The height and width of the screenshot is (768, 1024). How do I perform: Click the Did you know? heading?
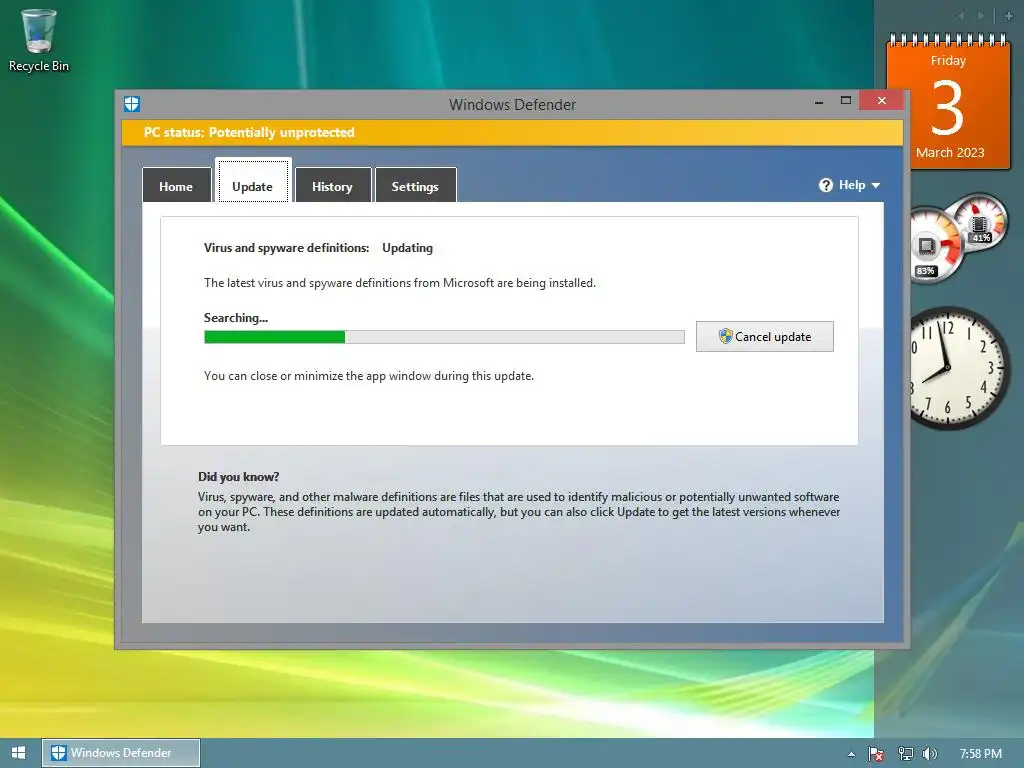point(238,477)
